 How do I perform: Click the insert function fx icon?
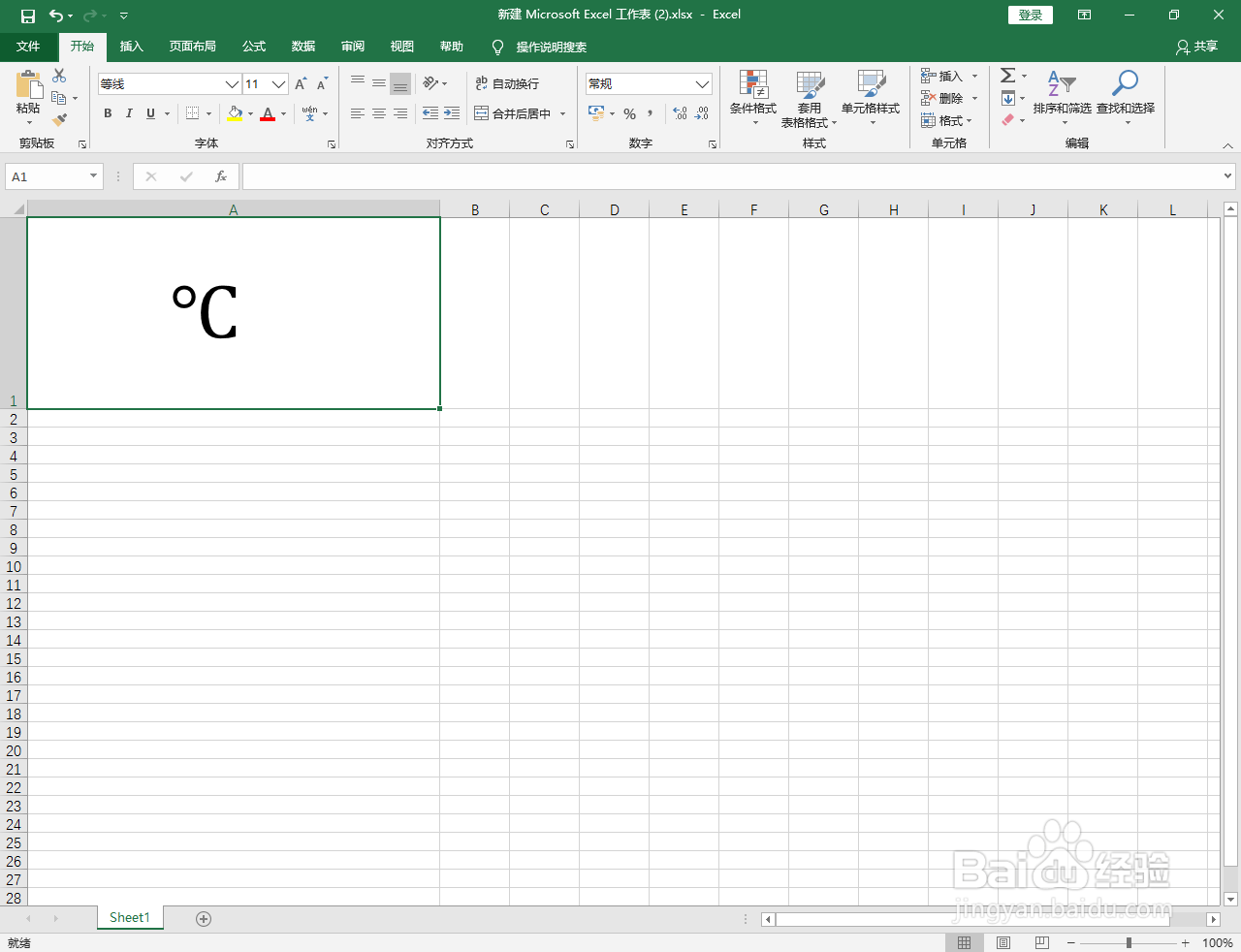click(x=221, y=176)
